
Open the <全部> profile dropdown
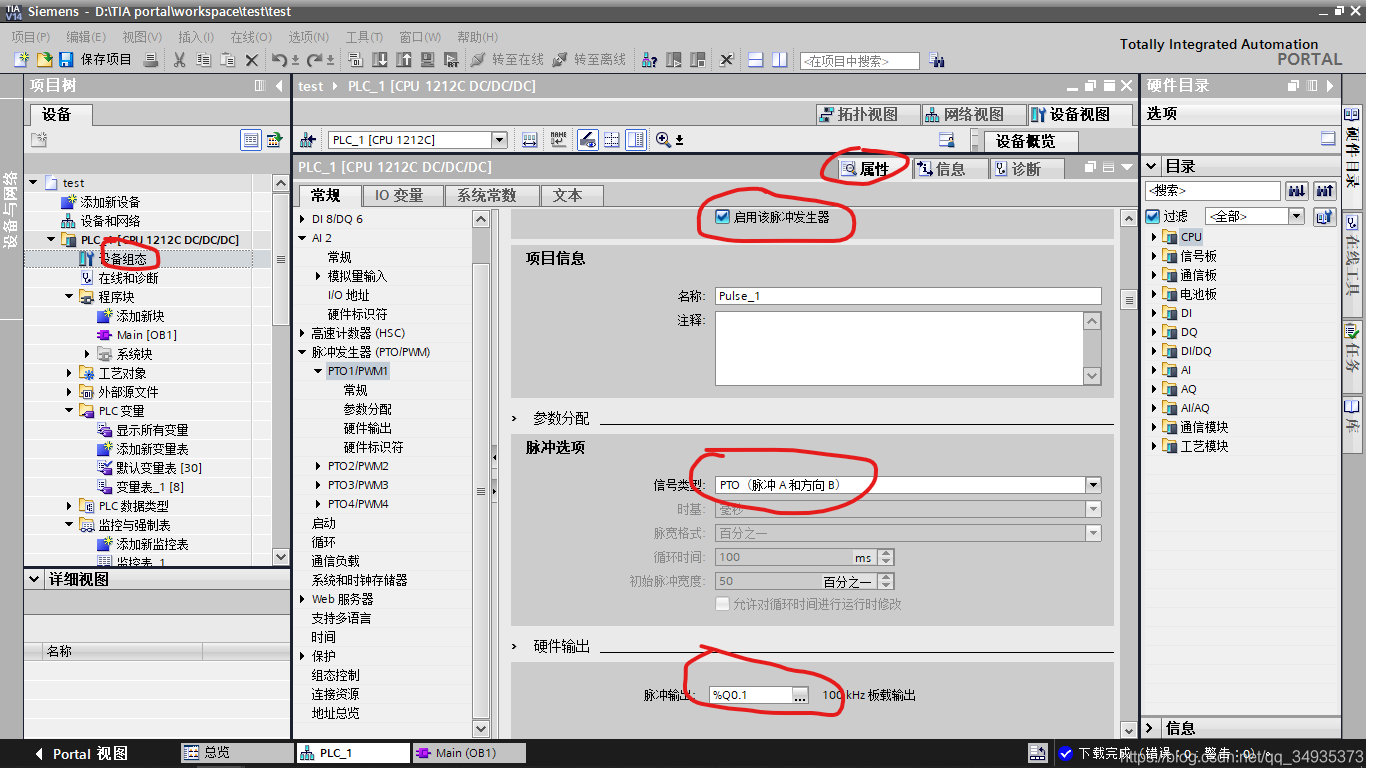[x=1296, y=216]
